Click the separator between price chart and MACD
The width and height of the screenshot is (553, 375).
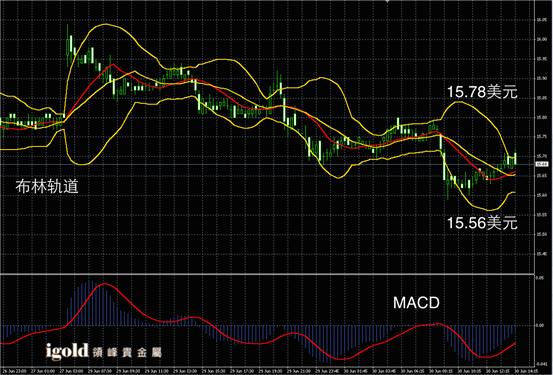coord(267,274)
